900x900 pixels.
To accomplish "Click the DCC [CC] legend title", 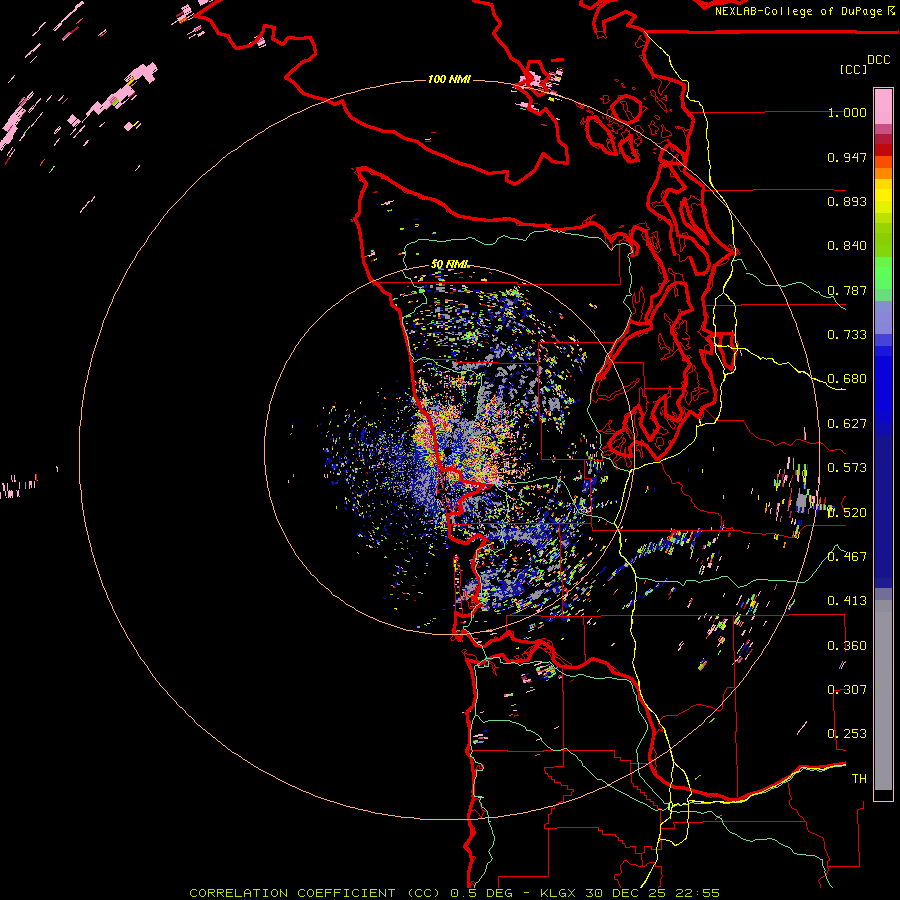I will [x=864, y=64].
